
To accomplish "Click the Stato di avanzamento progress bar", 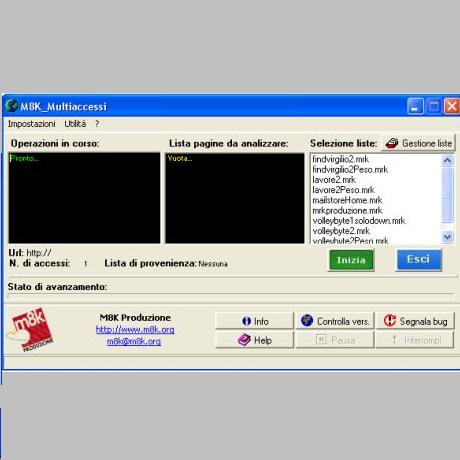I will coord(231,295).
